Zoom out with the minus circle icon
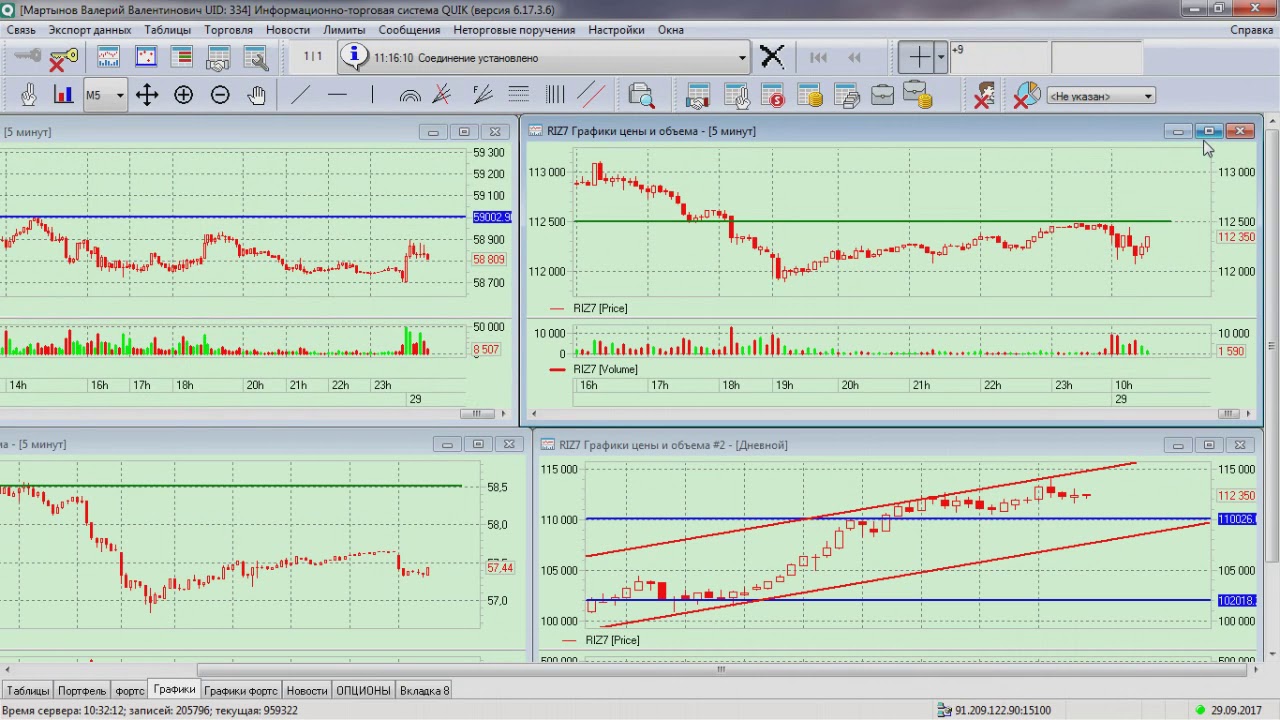The width and height of the screenshot is (1280, 720). point(220,95)
